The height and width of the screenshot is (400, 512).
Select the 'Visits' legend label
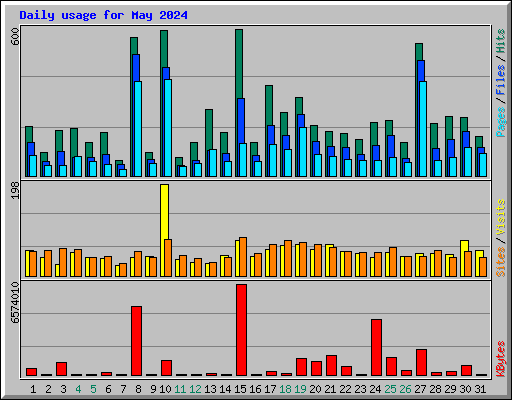(501, 217)
